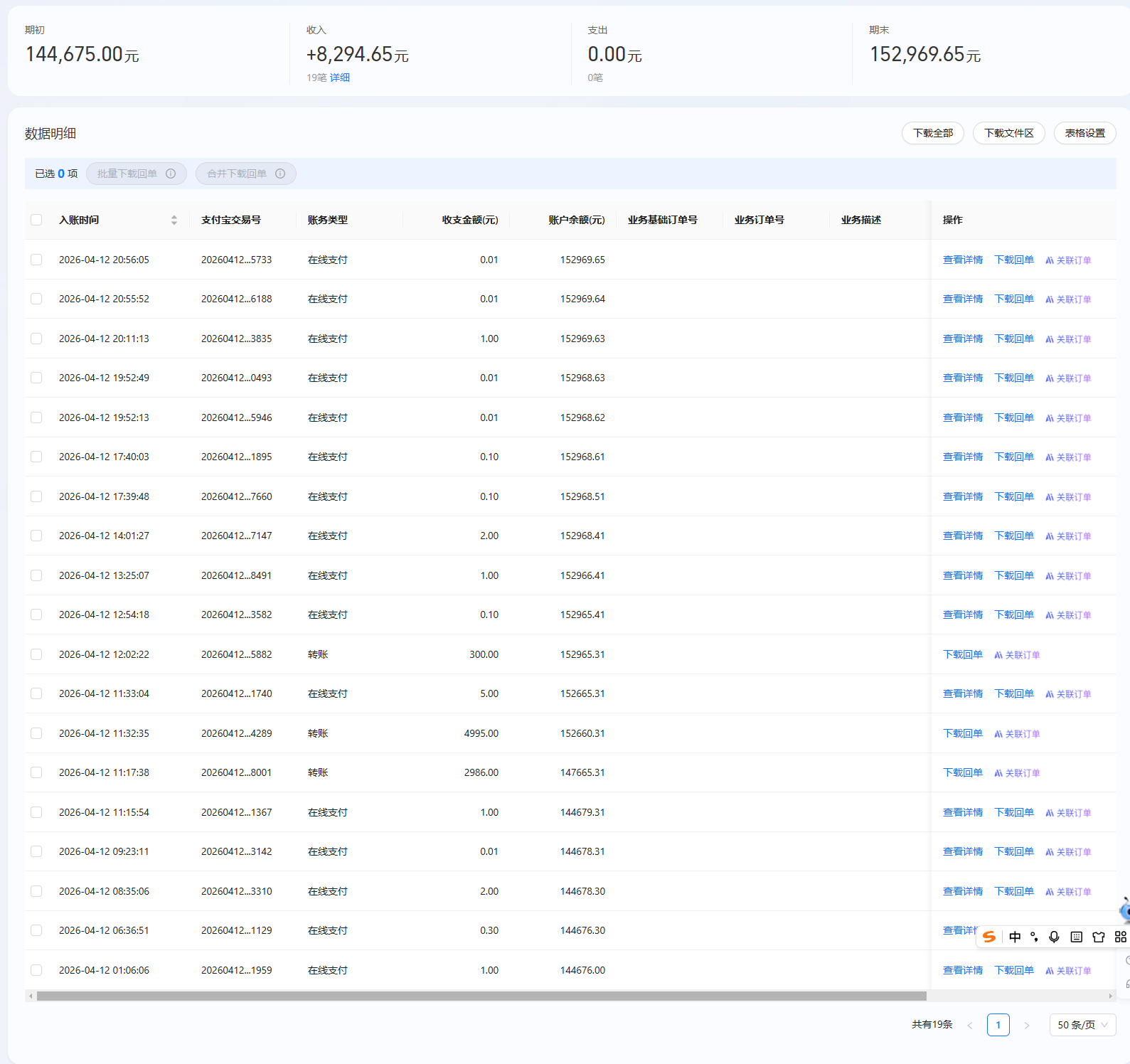This screenshot has width=1130, height=1064.
Task: Open the 表格设置 table settings
Action: pos(1084,133)
